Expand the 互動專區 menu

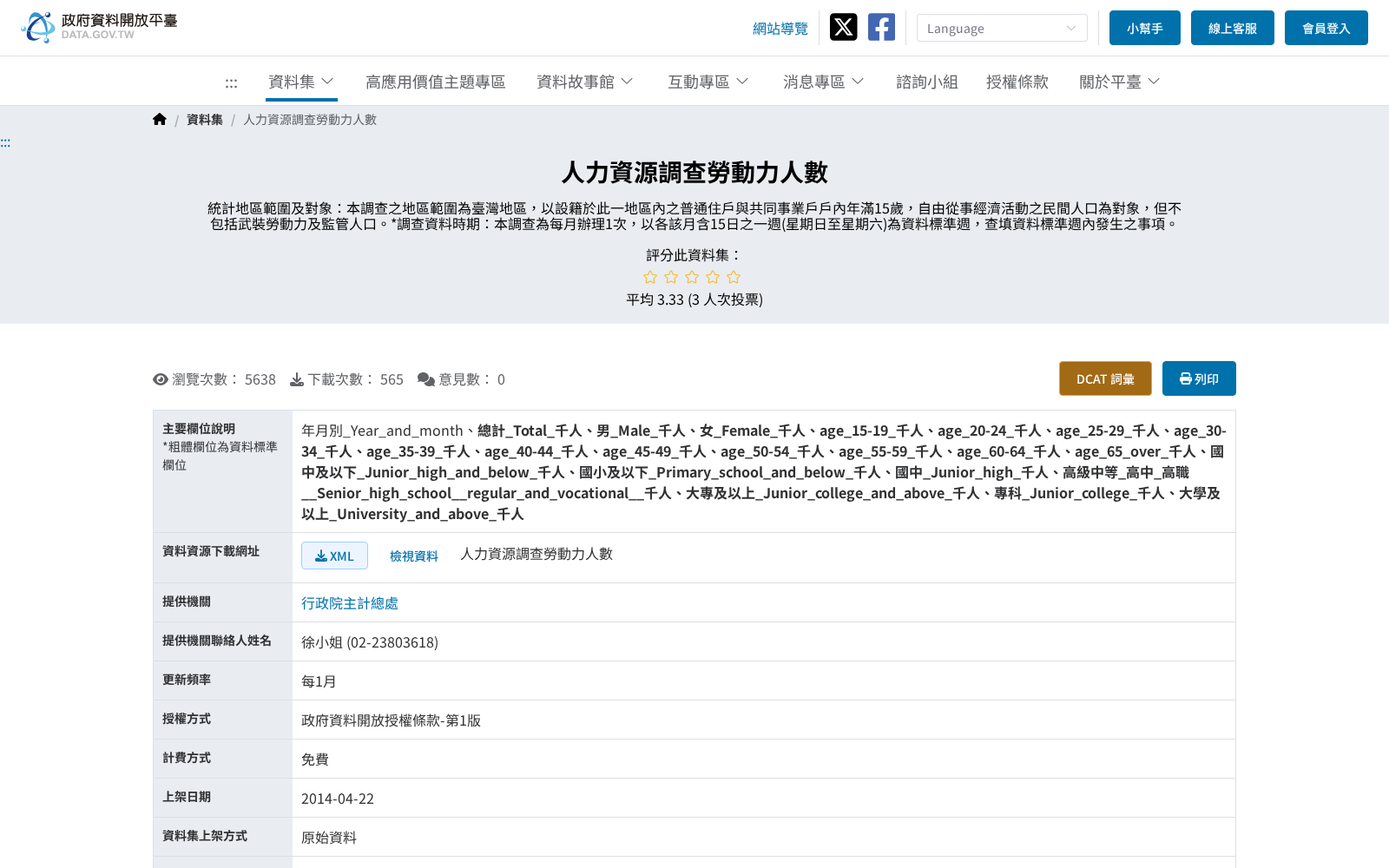pyautogui.click(x=708, y=82)
